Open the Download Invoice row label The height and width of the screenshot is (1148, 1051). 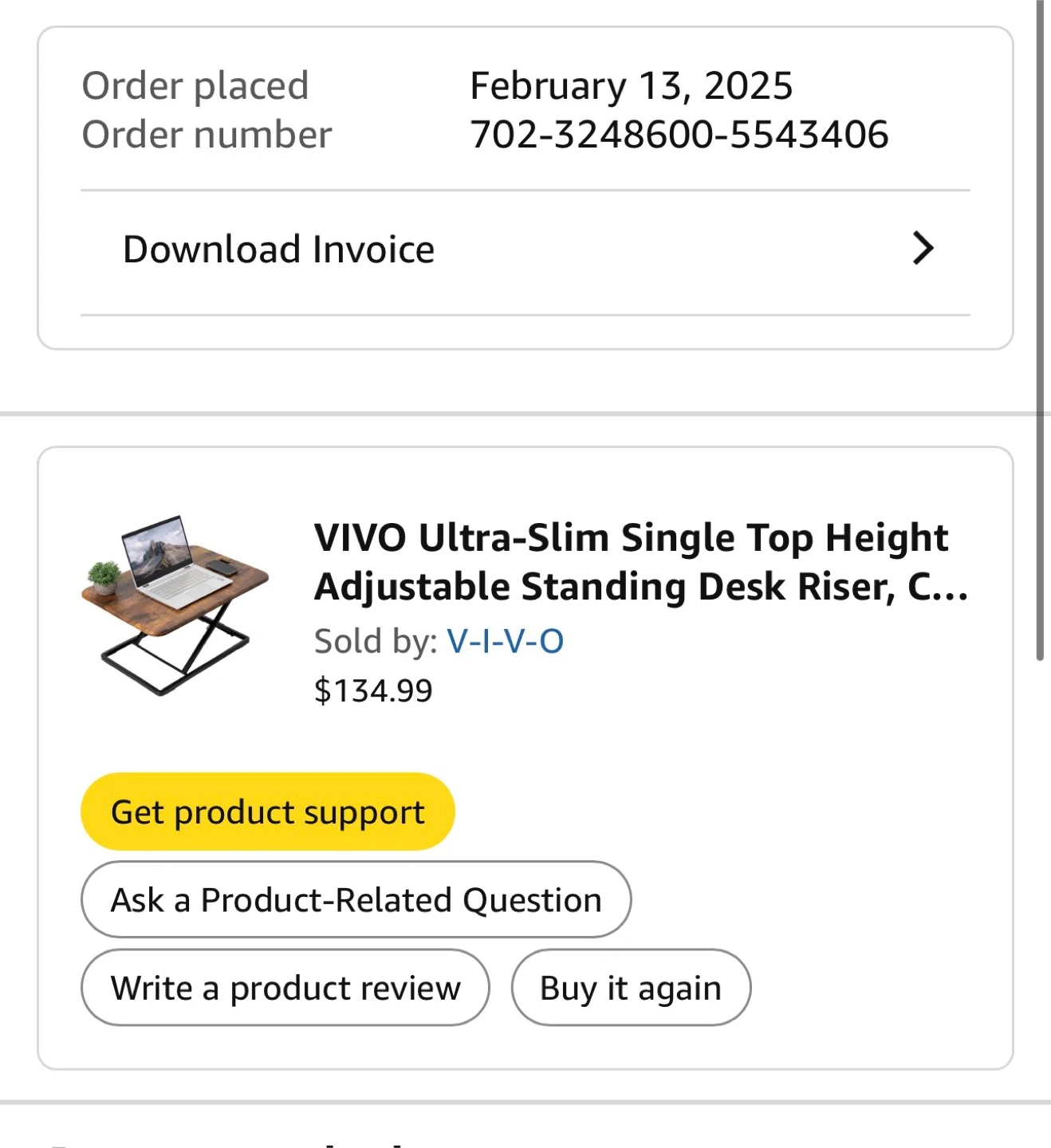point(278,250)
